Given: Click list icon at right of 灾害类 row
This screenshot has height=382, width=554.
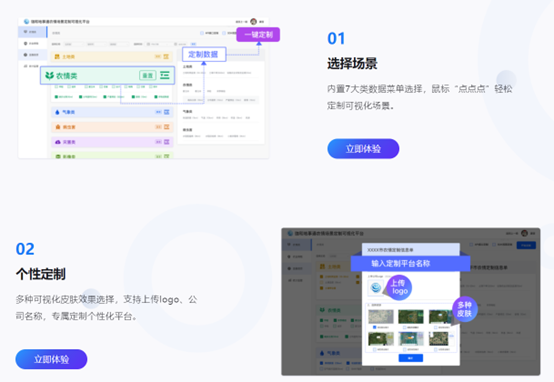Looking at the screenshot, I should [x=166, y=142].
